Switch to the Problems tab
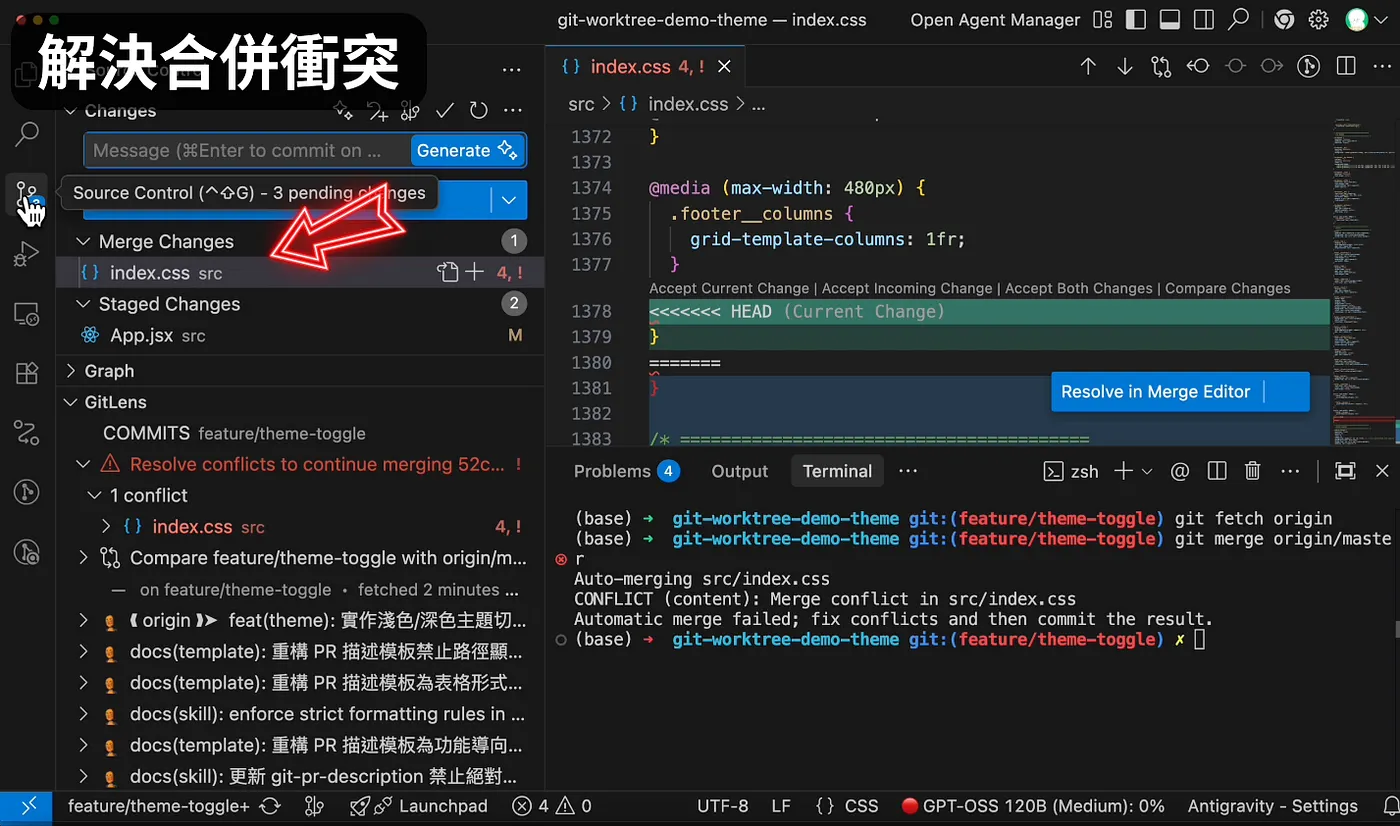This screenshot has height=826, width=1400. [627, 471]
